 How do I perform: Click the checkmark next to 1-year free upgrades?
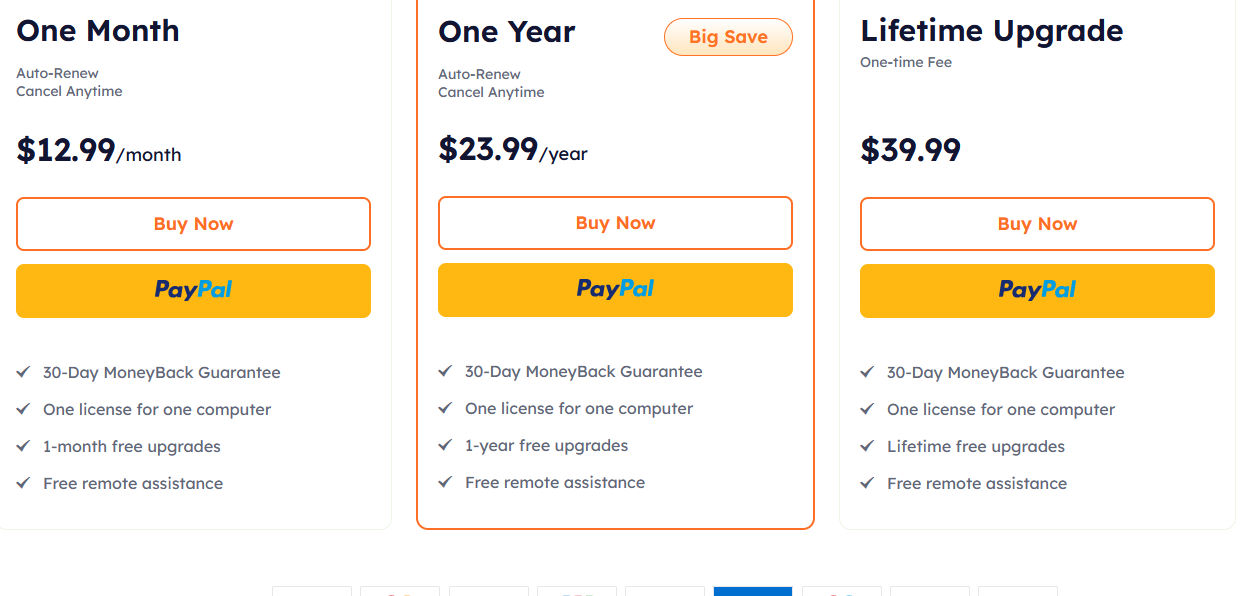(x=445, y=445)
